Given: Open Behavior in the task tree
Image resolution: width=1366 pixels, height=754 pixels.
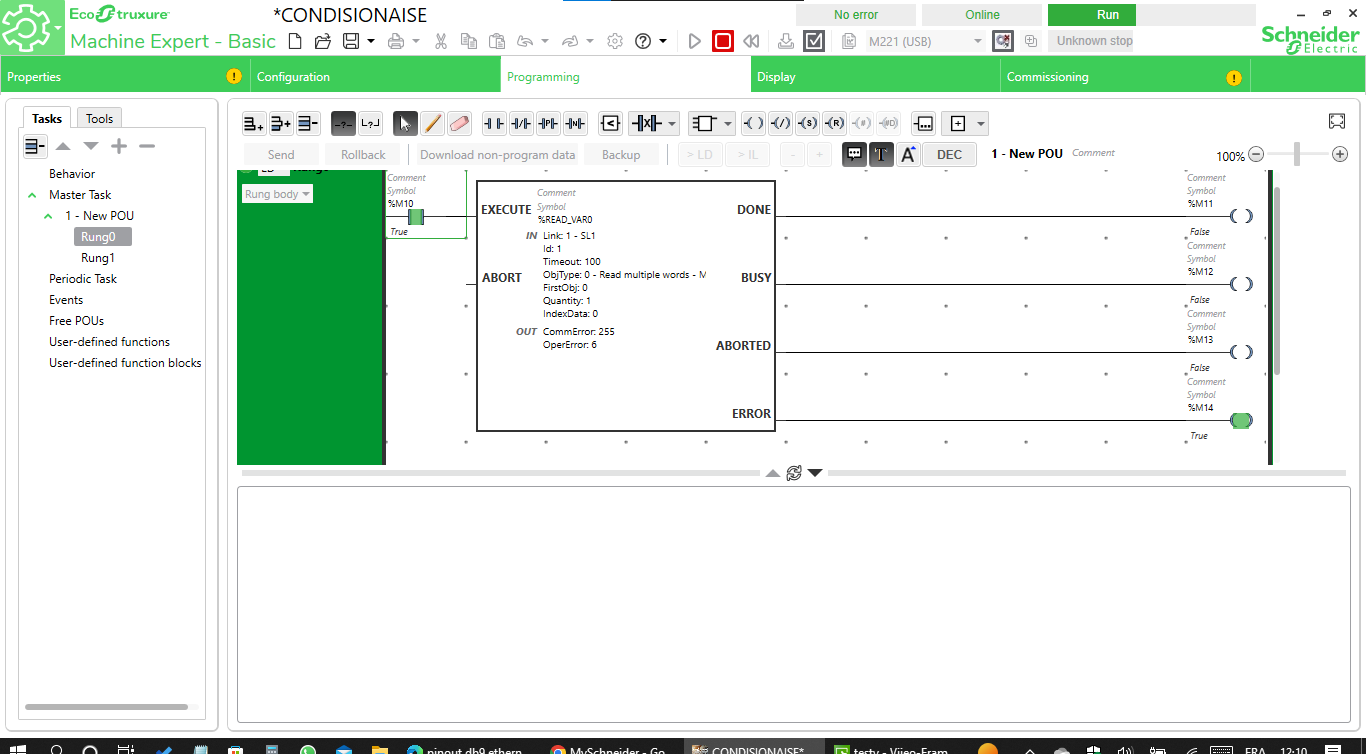Looking at the screenshot, I should 72,174.
